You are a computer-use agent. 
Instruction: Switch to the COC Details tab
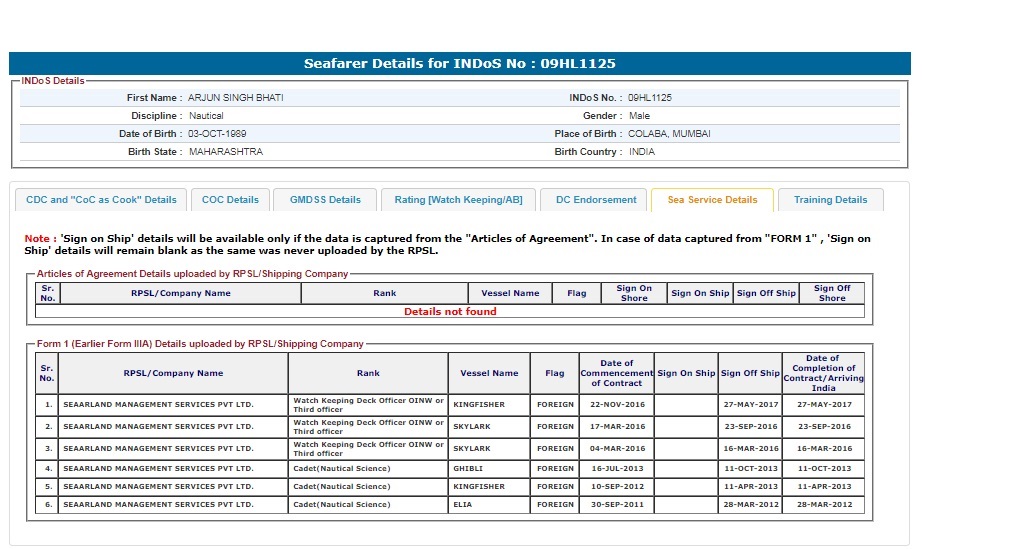[230, 200]
